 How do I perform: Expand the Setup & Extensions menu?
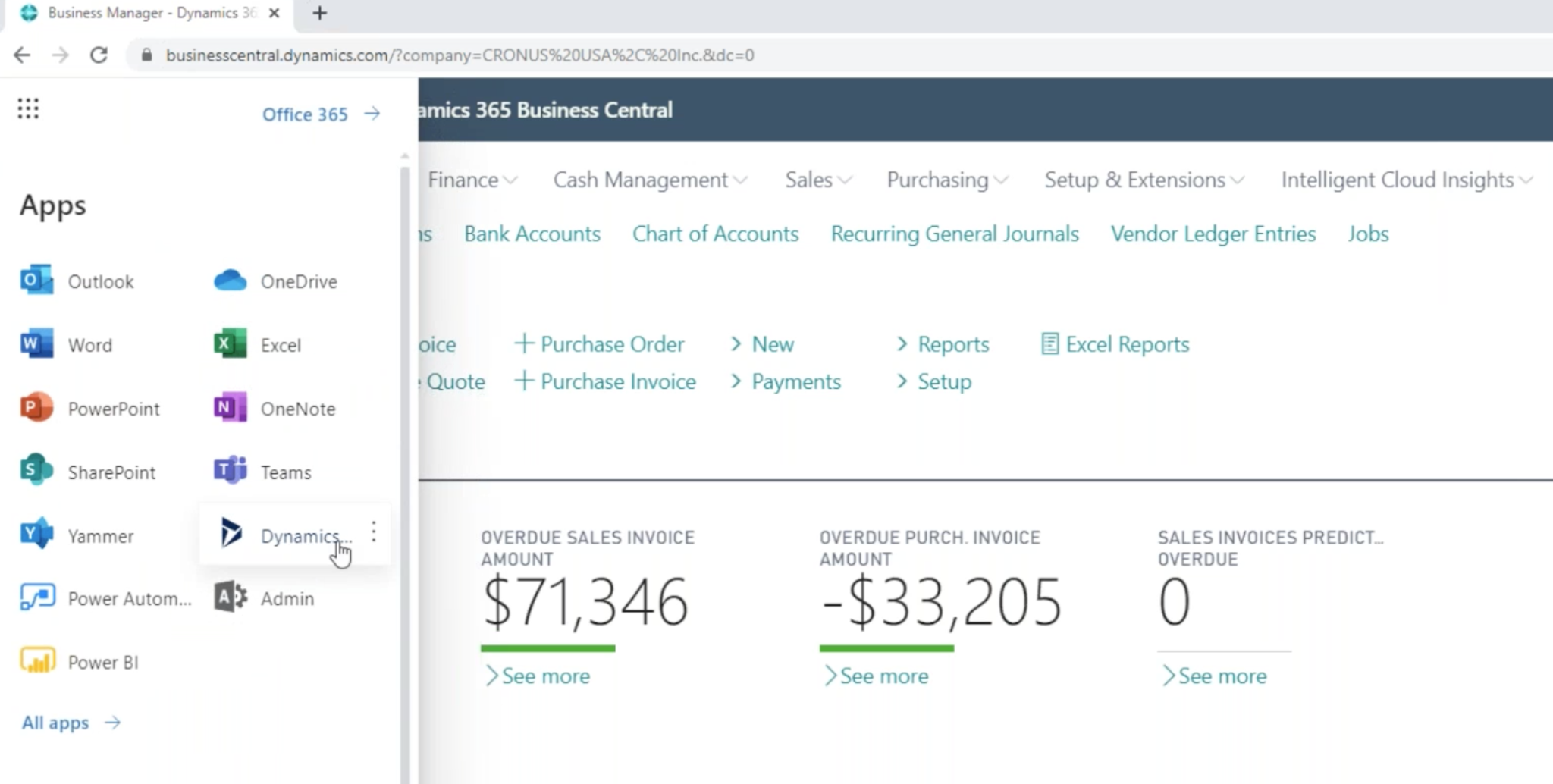[x=1144, y=180]
